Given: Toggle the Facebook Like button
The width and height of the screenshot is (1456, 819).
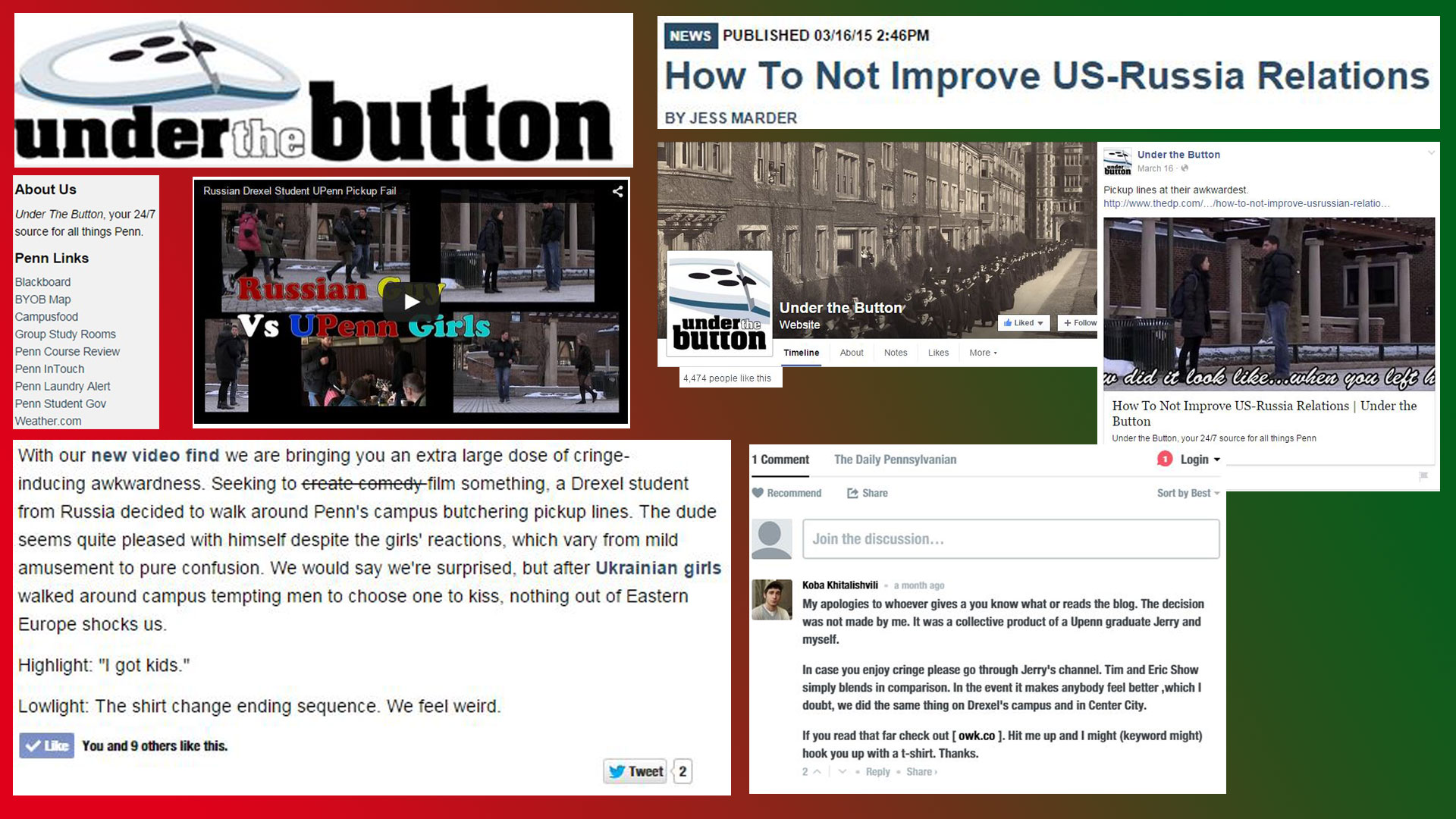Looking at the screenshot, I should [47, 746].
